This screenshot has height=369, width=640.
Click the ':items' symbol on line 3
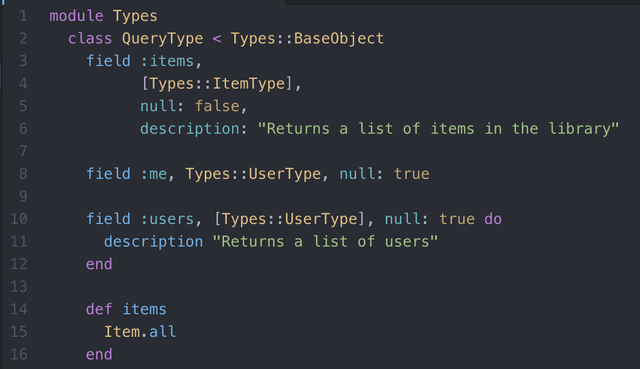pyautogui.click(x=167, y=61)
